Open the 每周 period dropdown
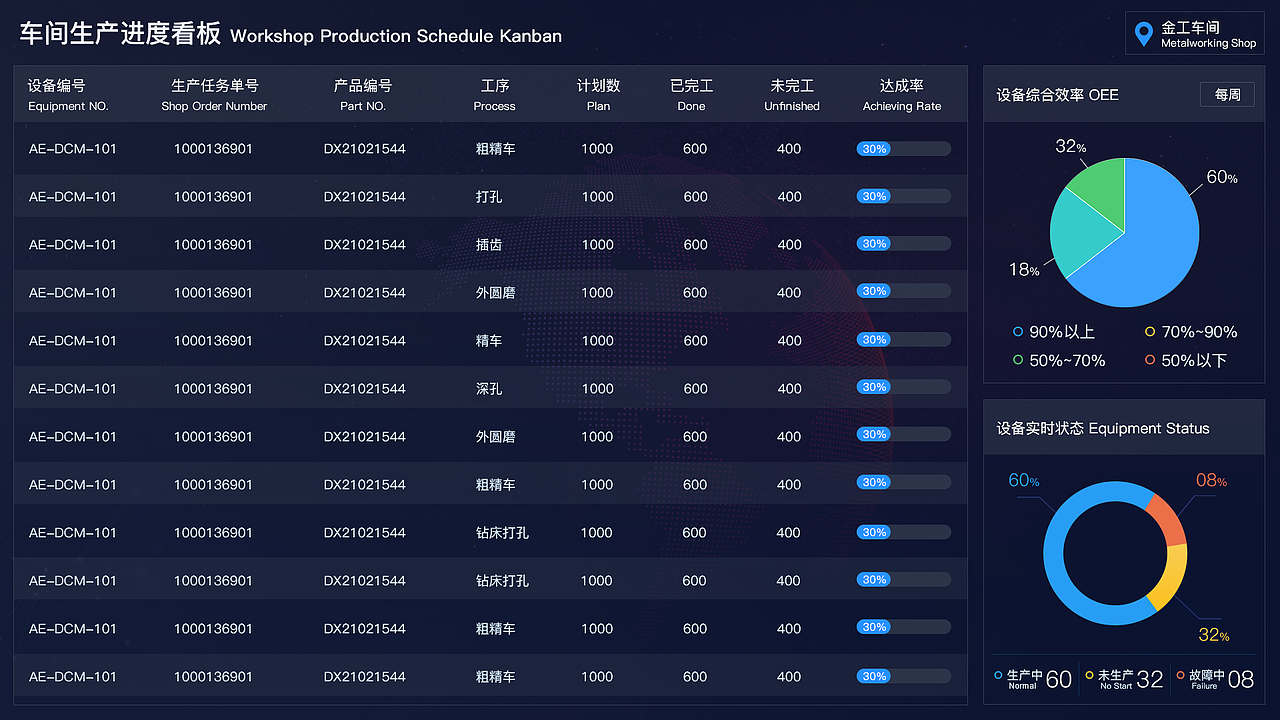This screenshot has width=1280, height=720. [1227, 95]
